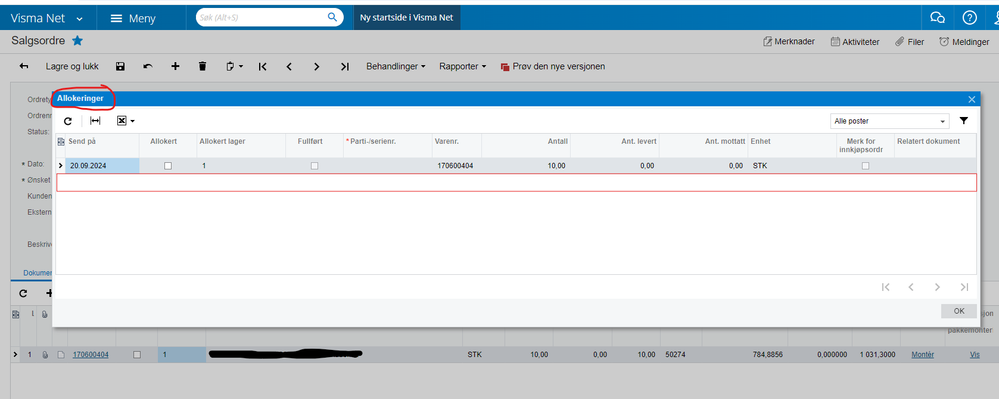Click the Vis link in order line
The image size is (999, 399).
click(x=974, y=355)
